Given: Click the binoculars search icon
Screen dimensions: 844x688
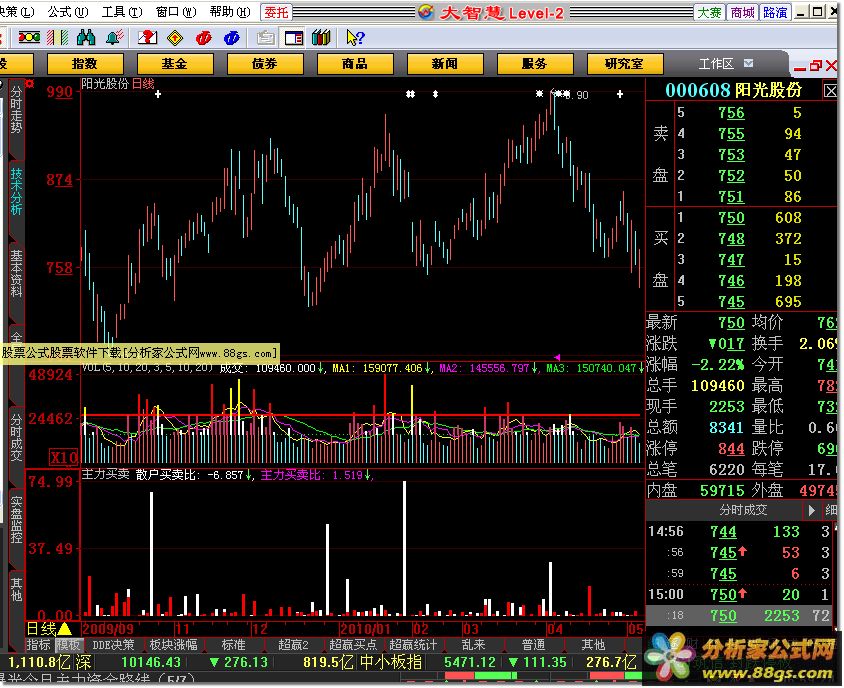Looking at the screenshot, I should [87, 38].
